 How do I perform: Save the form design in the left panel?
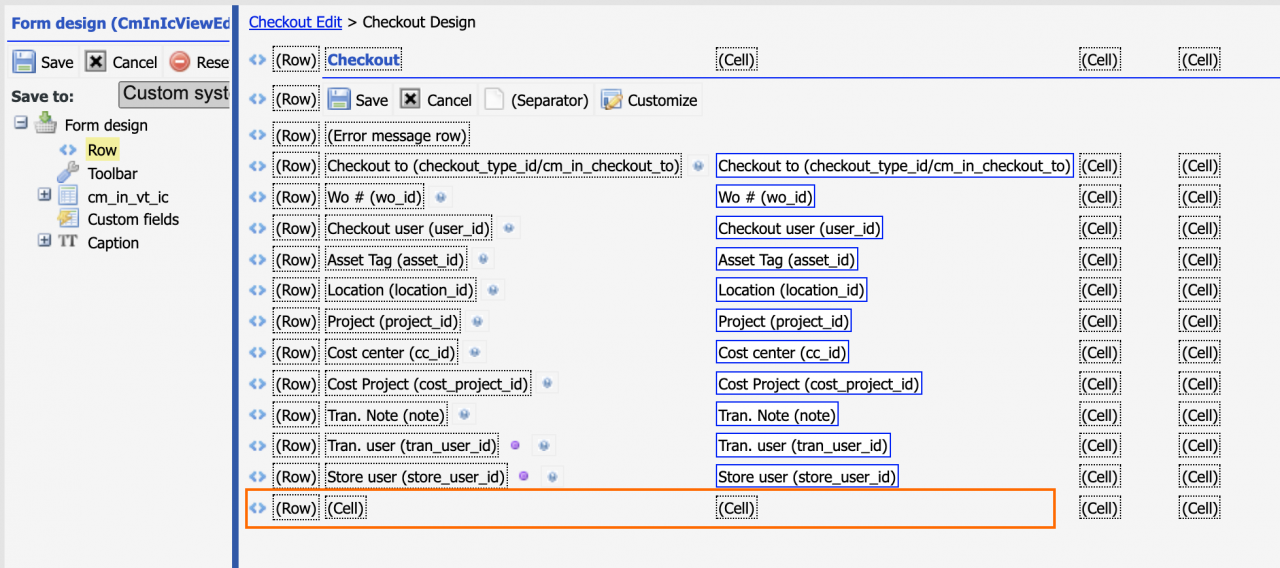click(43, 62)
